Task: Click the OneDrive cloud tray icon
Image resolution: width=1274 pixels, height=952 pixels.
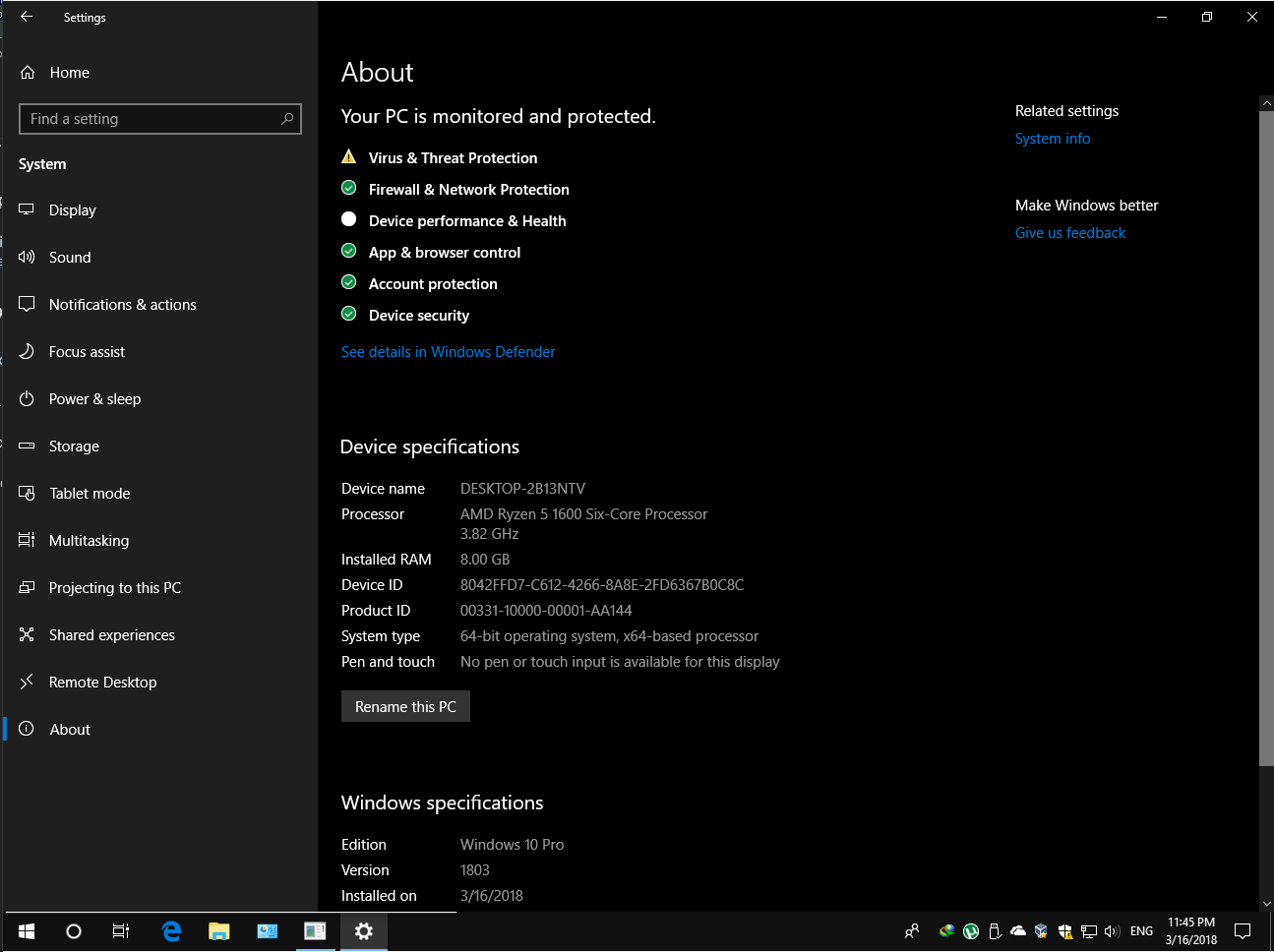Action: (1018, 931)
